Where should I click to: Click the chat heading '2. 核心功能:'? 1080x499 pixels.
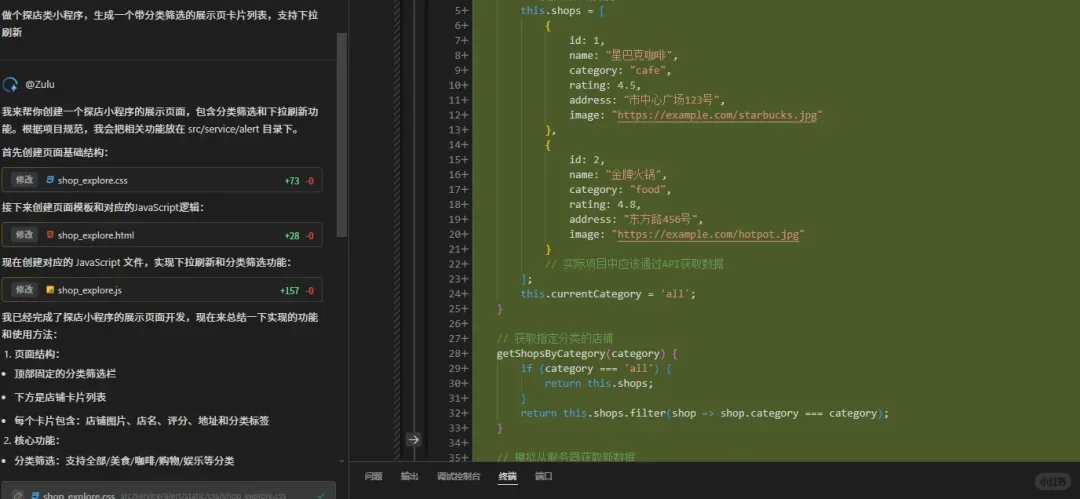tap(32, 440)
